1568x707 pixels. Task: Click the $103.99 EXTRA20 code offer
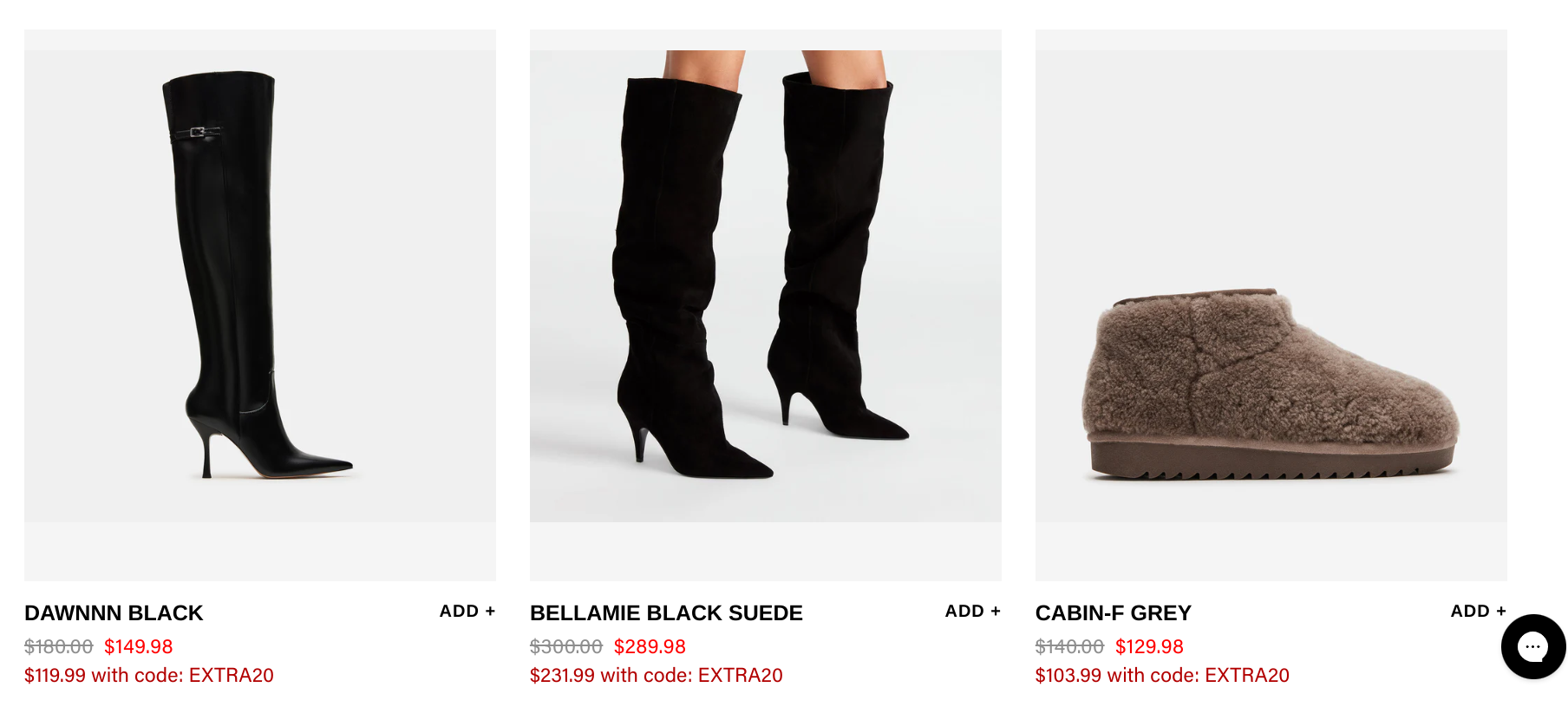tap(1162, 675)
